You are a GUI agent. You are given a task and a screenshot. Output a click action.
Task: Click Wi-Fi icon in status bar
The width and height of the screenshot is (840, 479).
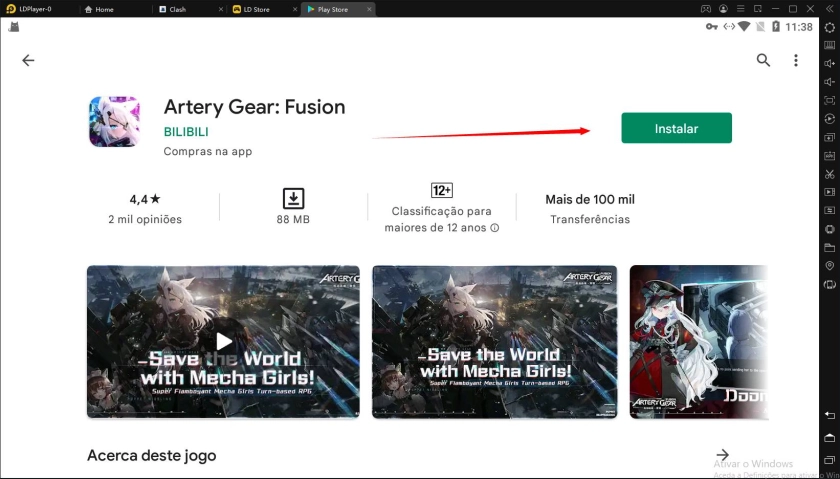[744, 27]
